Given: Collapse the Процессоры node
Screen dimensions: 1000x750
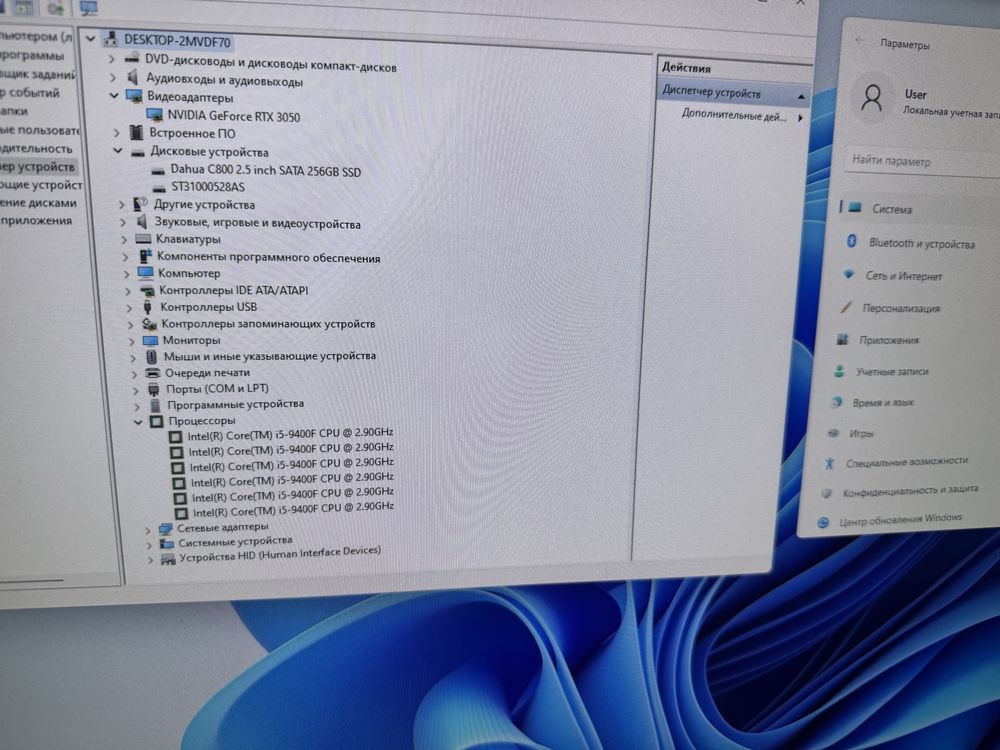Looking at the screenshot, I should [138, 422].
